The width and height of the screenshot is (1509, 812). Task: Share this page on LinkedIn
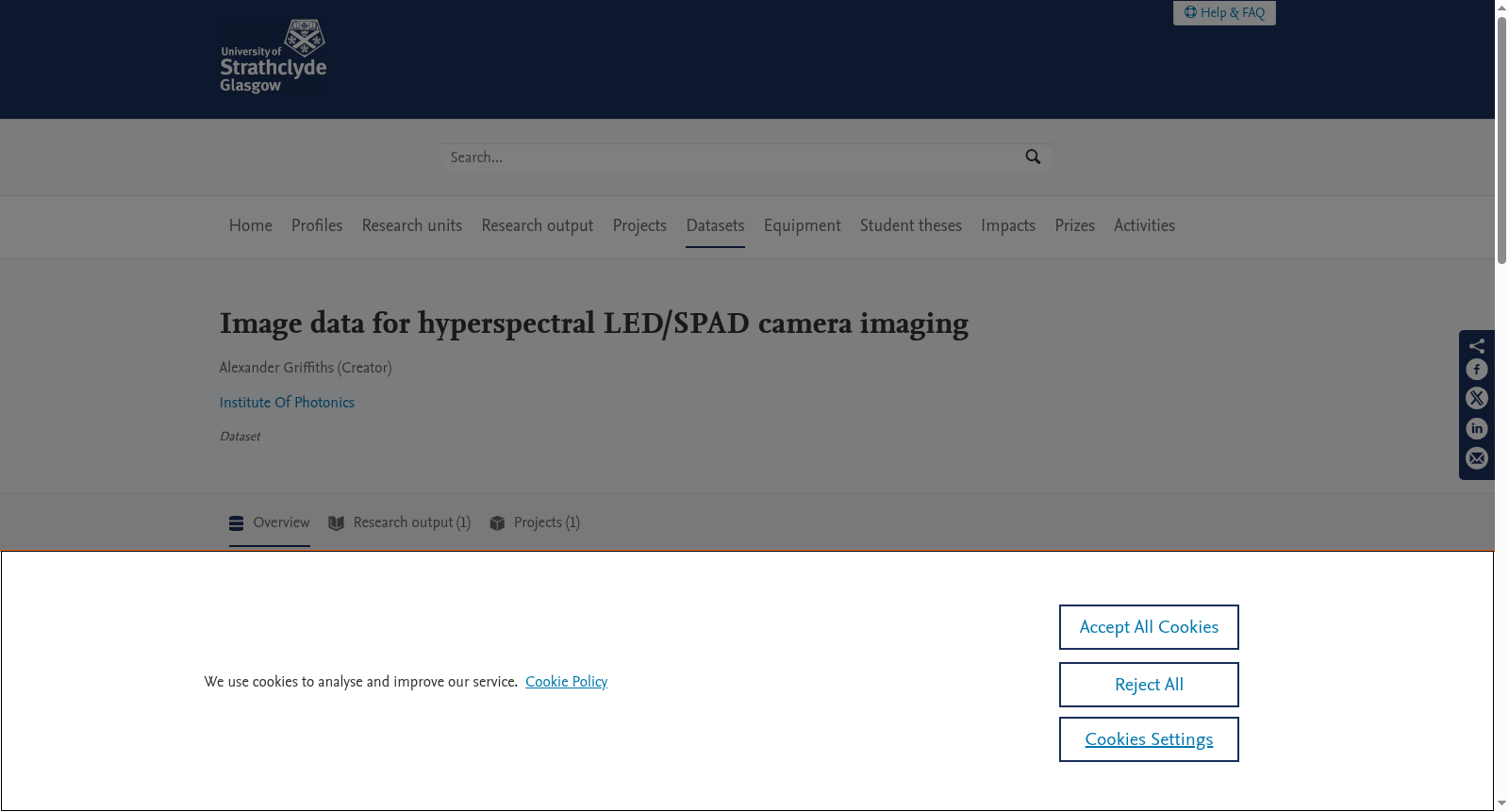[1477, 429]
